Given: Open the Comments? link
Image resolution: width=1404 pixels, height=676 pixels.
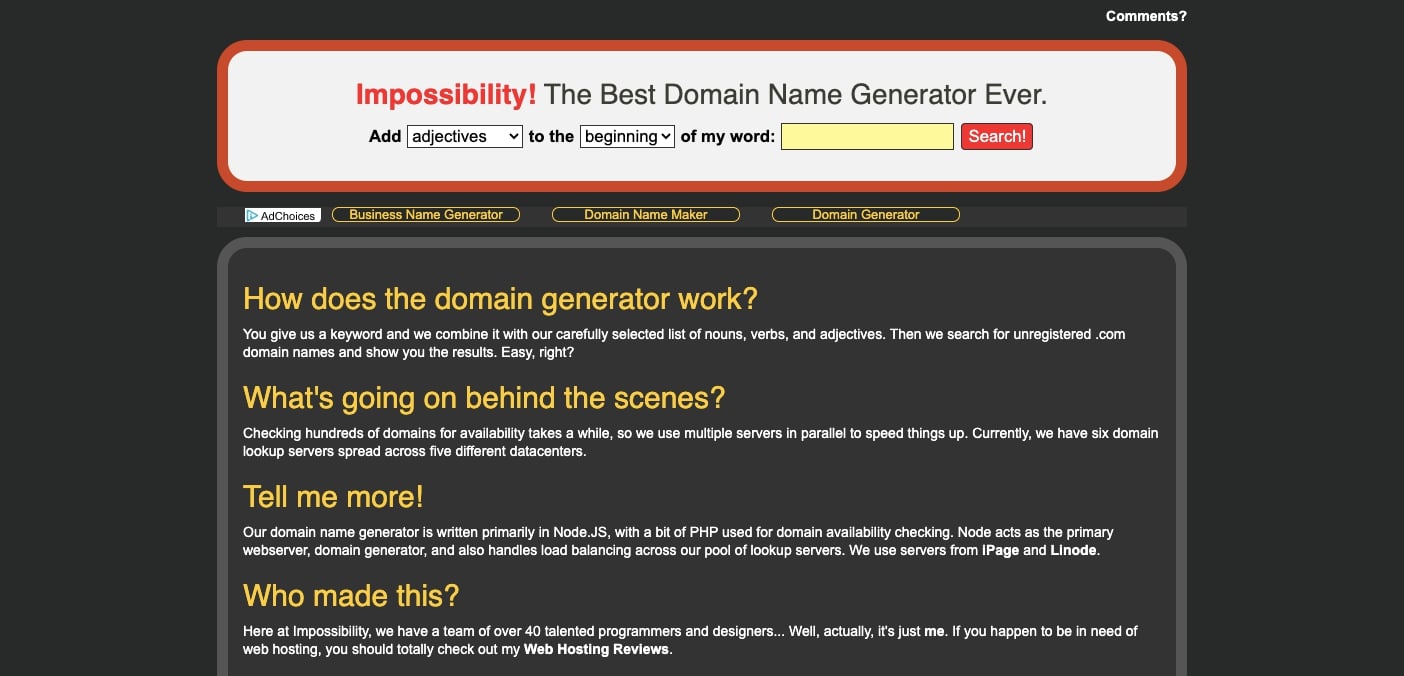Looking at the screenshot, I should click(x=1146, y=16).
